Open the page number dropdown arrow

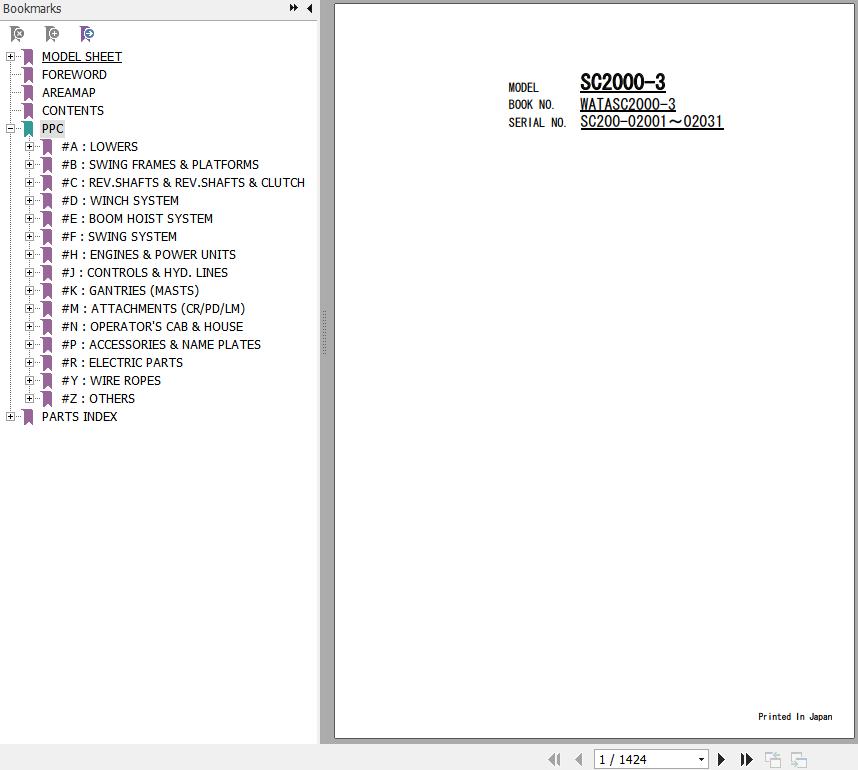coord(701,760)
